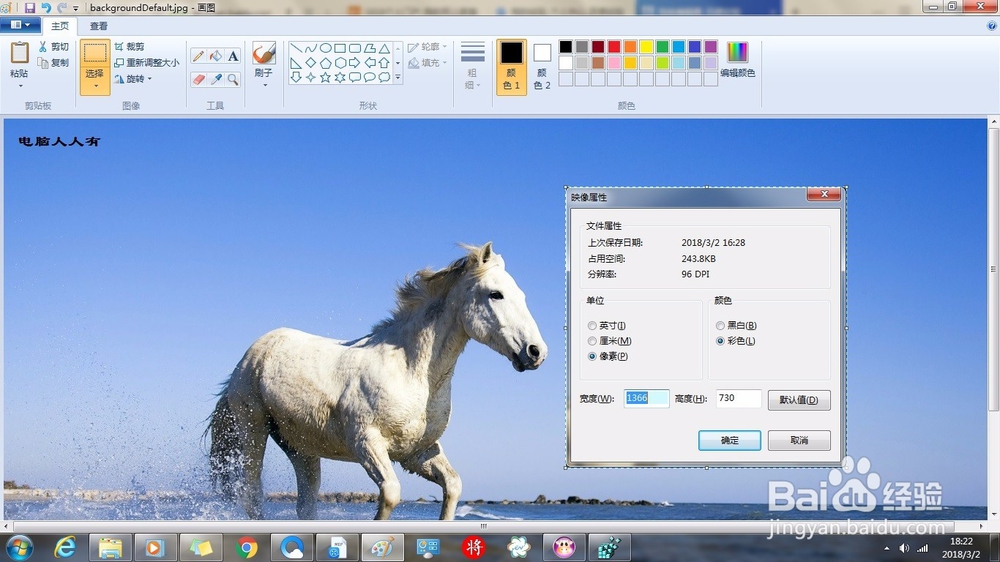Select Color 2 (颜色 2) button

pos(542,66)
